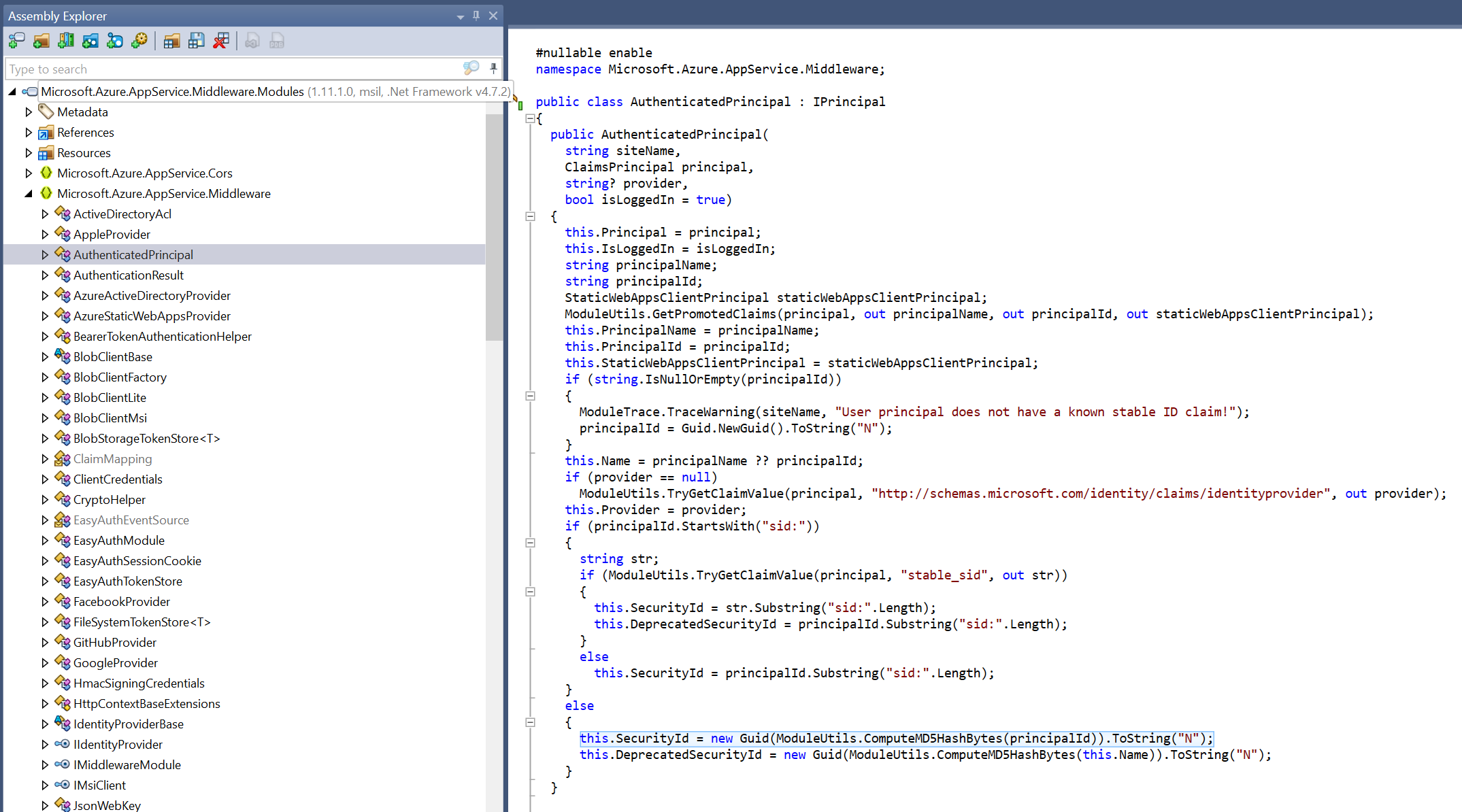Click Clear assembly list red X icon
The height and width of the screenshot is (812, 1462).
[x=220, y=41]
